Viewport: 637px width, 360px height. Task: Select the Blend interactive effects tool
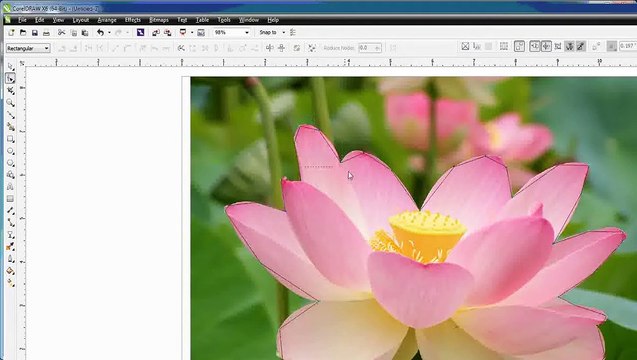11,235
